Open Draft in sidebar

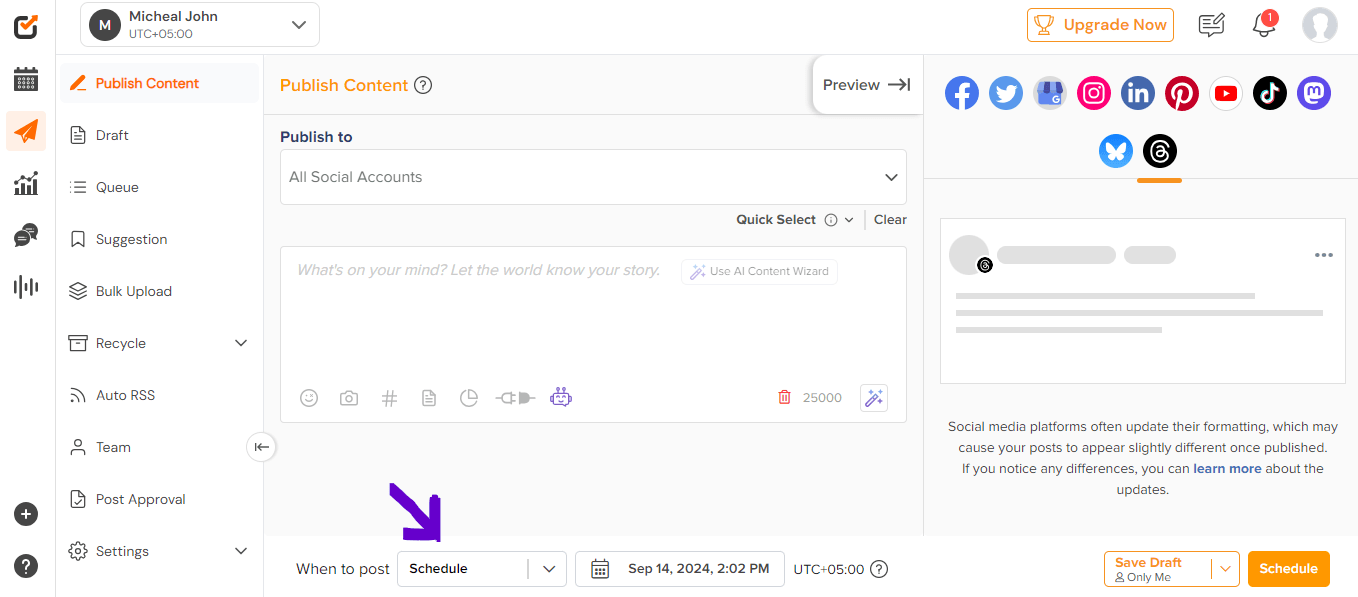coord(159,135)
